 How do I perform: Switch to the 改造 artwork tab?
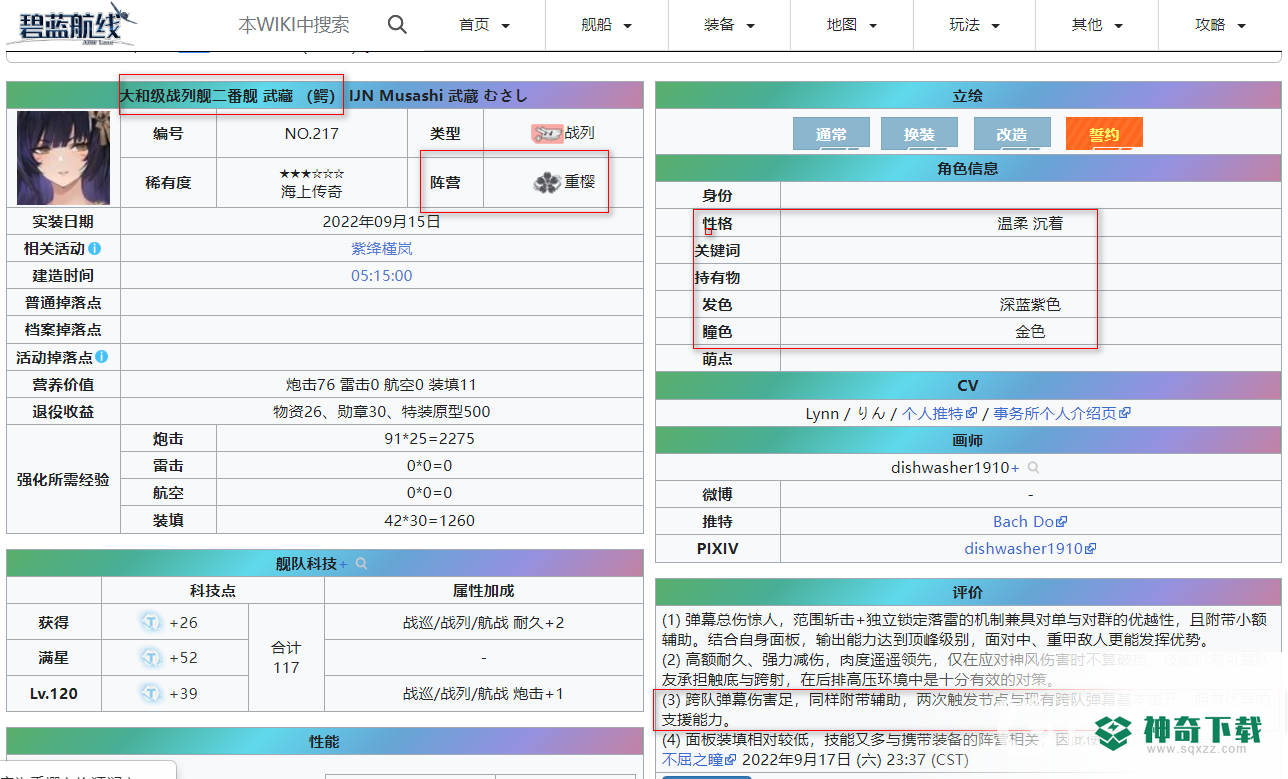click(1012, 134)
